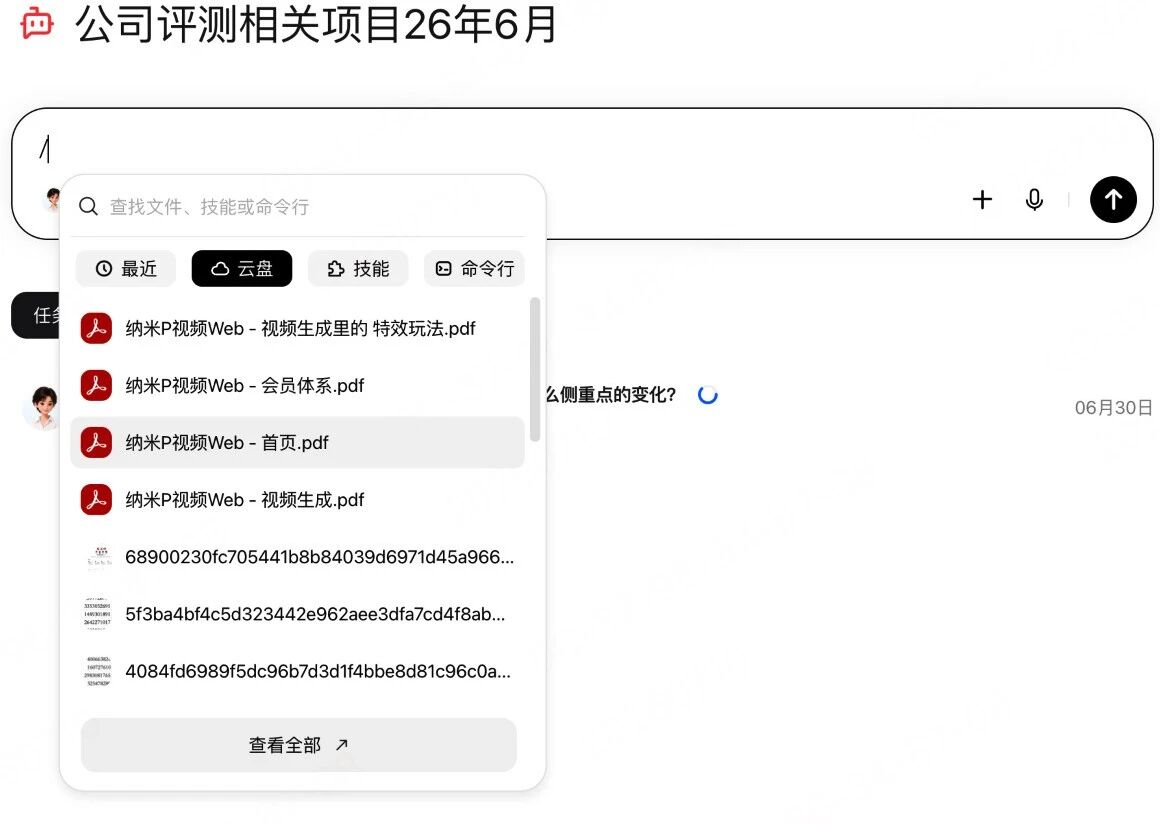Click thumbnail of file 5f3ba4bf4c5d...
Screen dimensions: 1160x823
click(x=98, y=614)
